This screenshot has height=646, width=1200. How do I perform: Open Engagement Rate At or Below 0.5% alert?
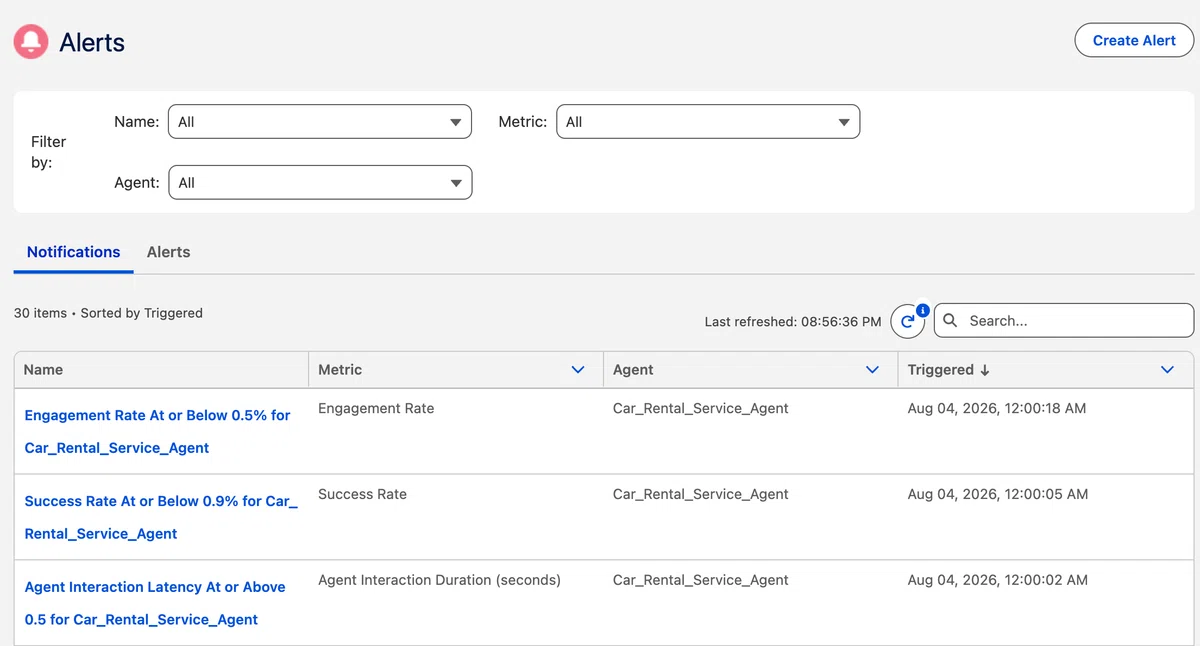coord(157,431)
